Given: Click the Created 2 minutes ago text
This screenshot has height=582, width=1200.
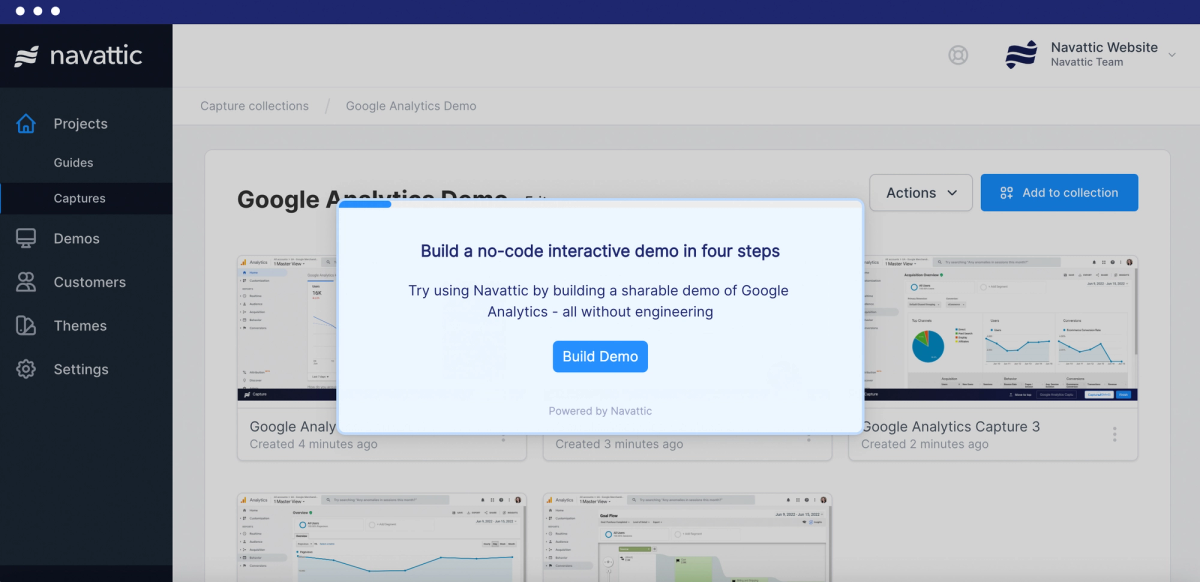Looking at the screenshot, I should (x=925, y=444).
